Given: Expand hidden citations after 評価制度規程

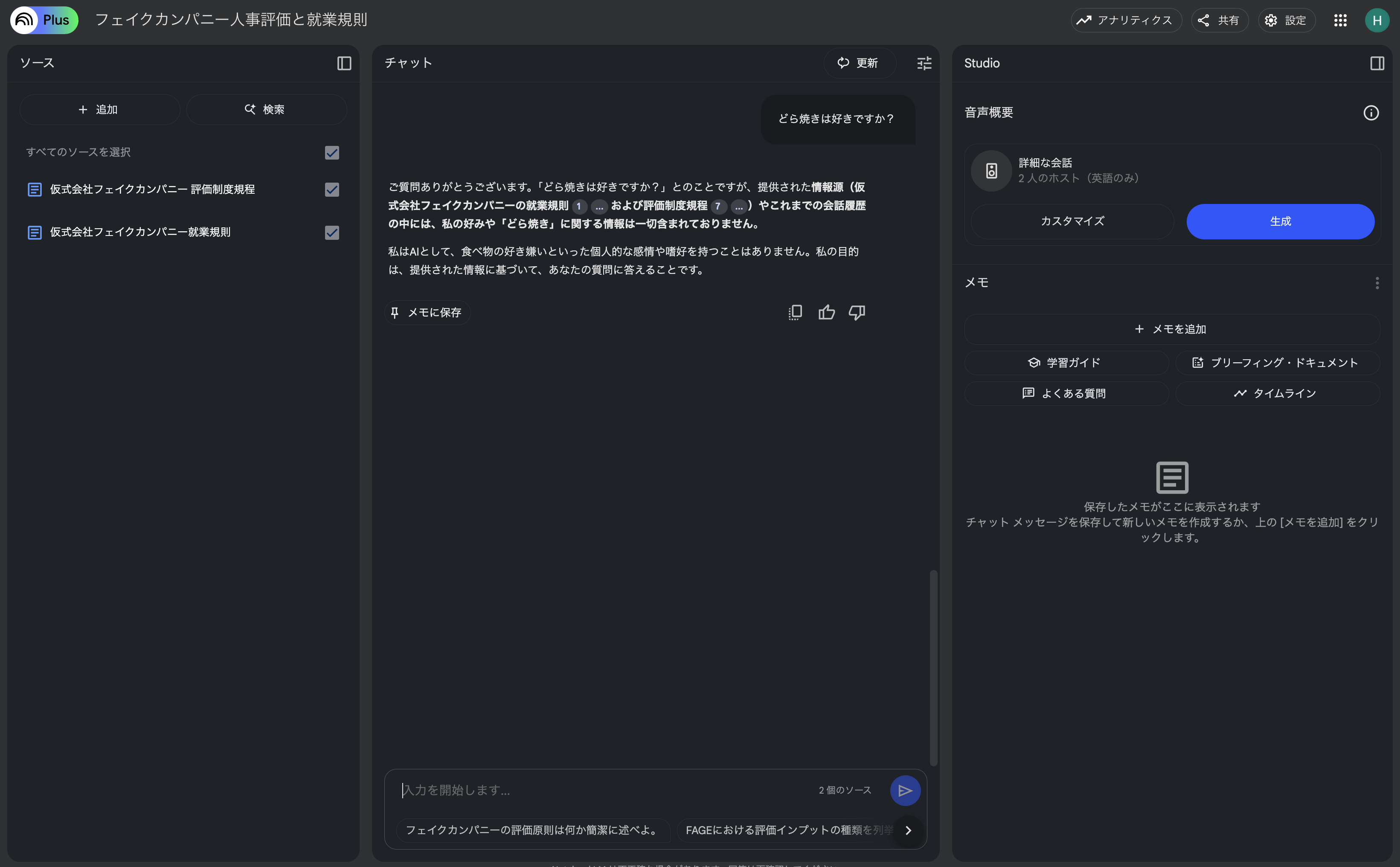Looking at the screenshot, I should click(738, 207).
